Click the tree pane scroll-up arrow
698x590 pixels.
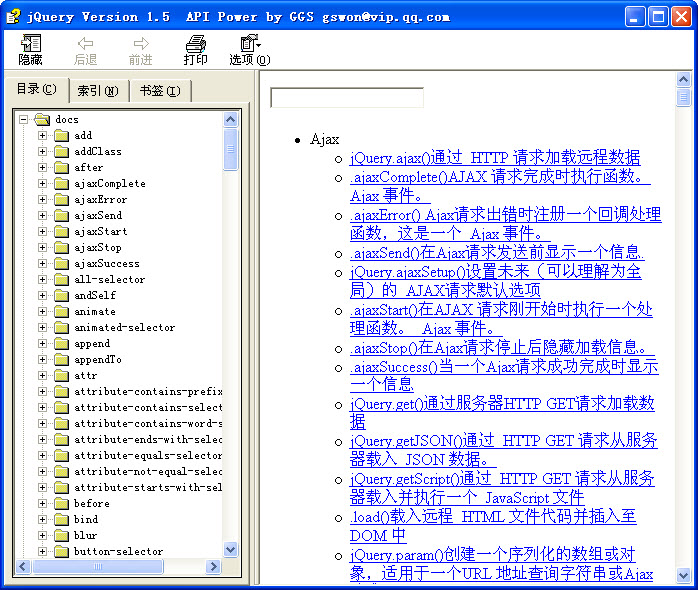pos(231,119)
